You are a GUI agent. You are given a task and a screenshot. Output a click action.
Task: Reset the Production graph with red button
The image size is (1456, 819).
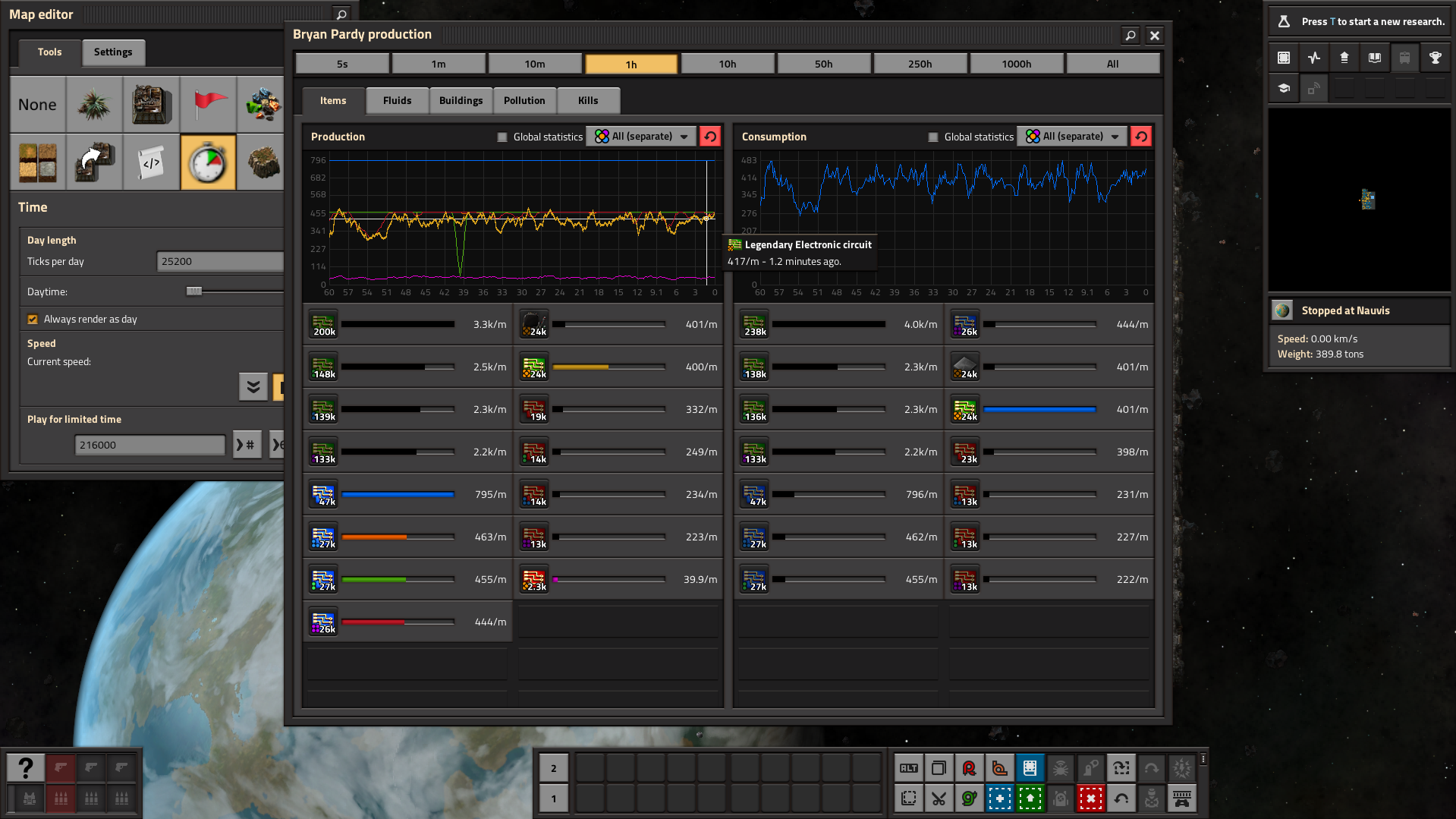(x=710, y=137)
